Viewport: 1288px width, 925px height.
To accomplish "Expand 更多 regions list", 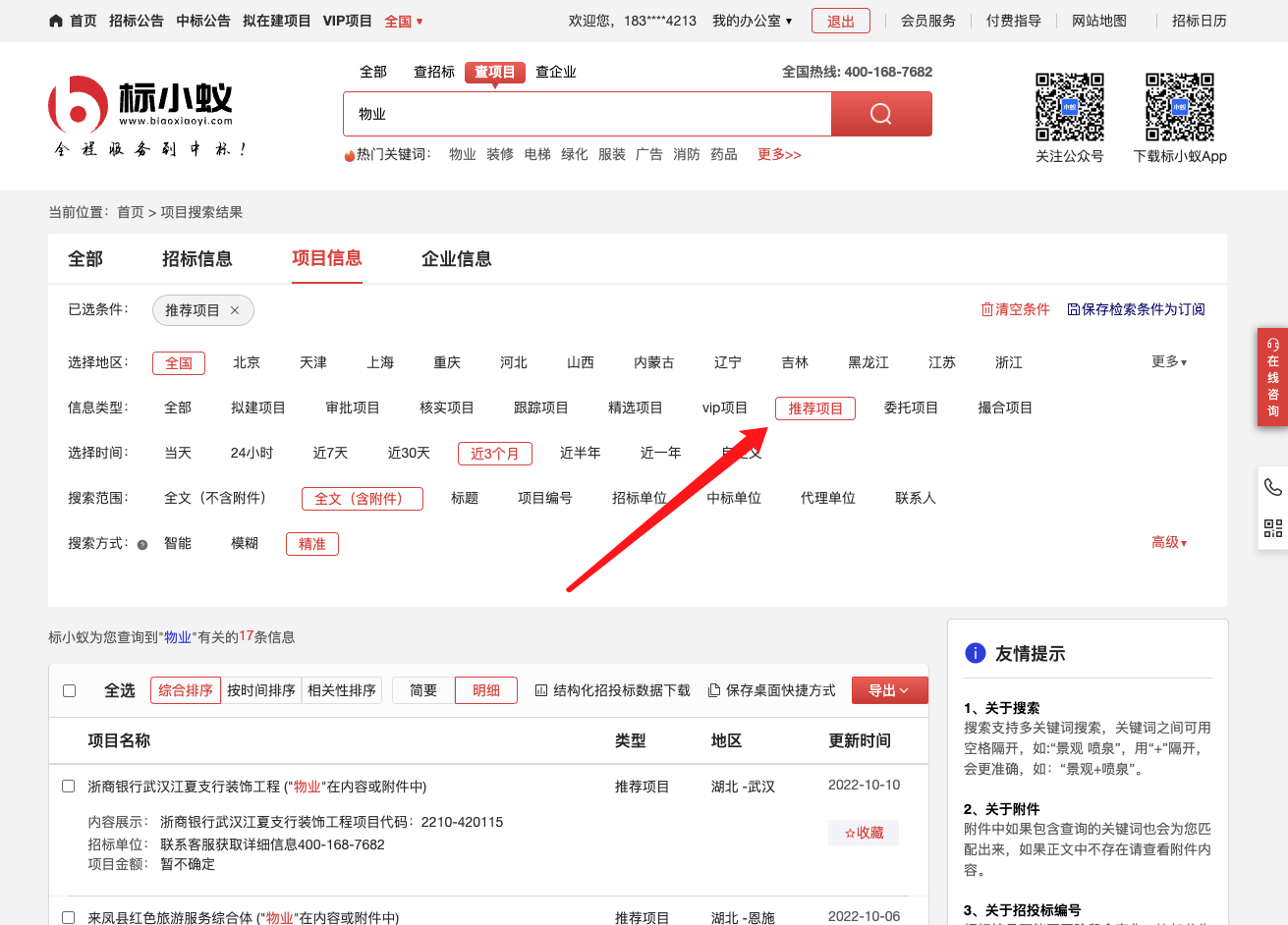I will [1168, 362].
